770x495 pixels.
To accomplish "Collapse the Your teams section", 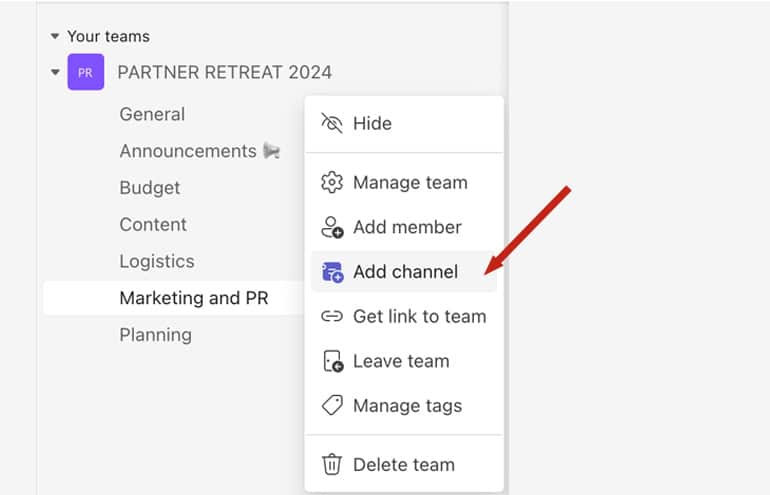I will click(55, 36).
